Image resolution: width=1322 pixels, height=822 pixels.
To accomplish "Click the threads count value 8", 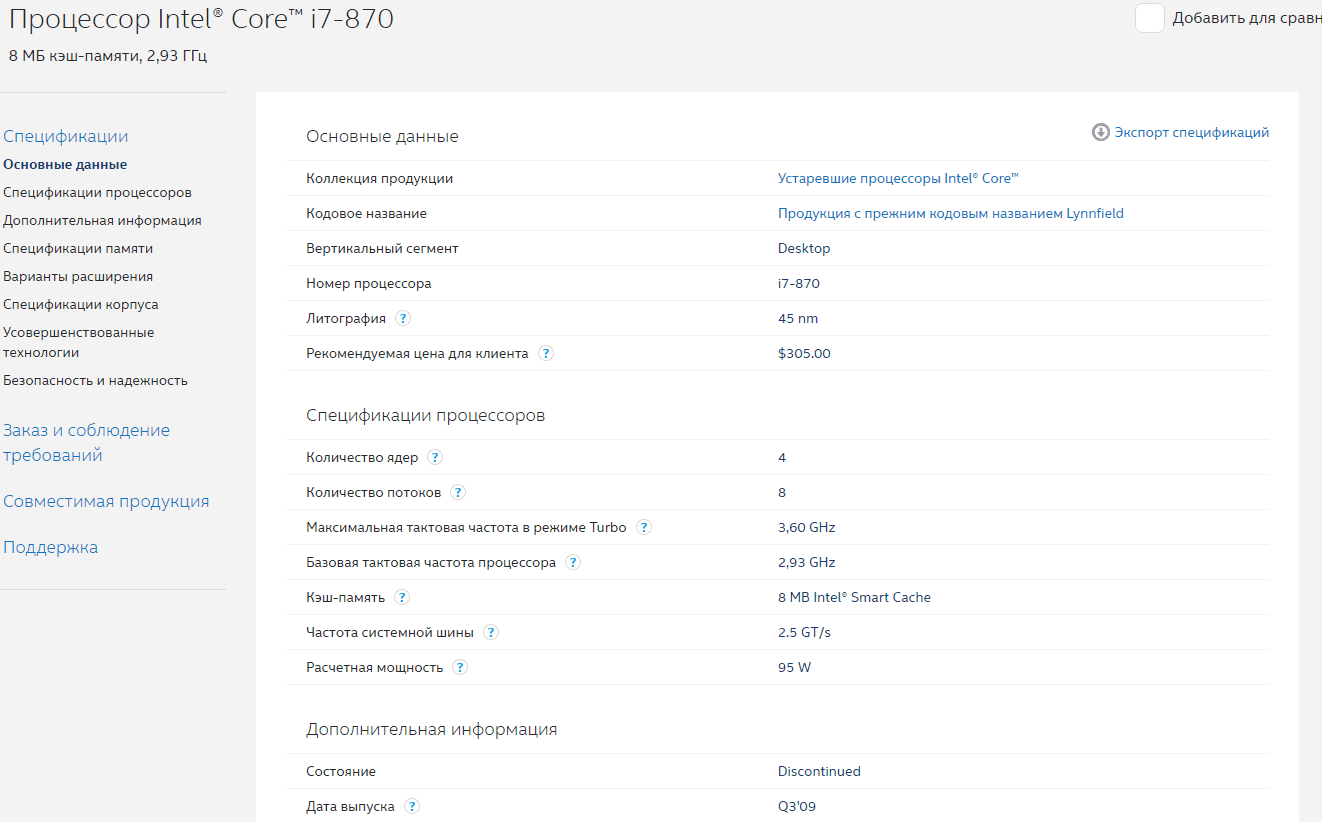I will point(782,492).
